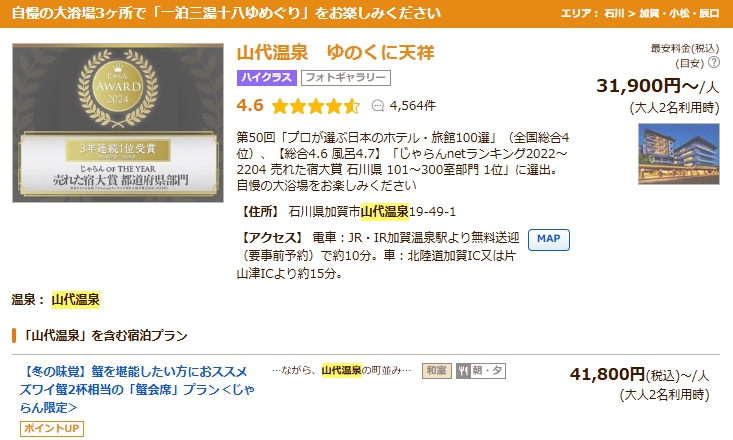The height and width of the screenshot is (440, 733).
Task: Click the 41,800円 plan price
Action: (607, 374)
